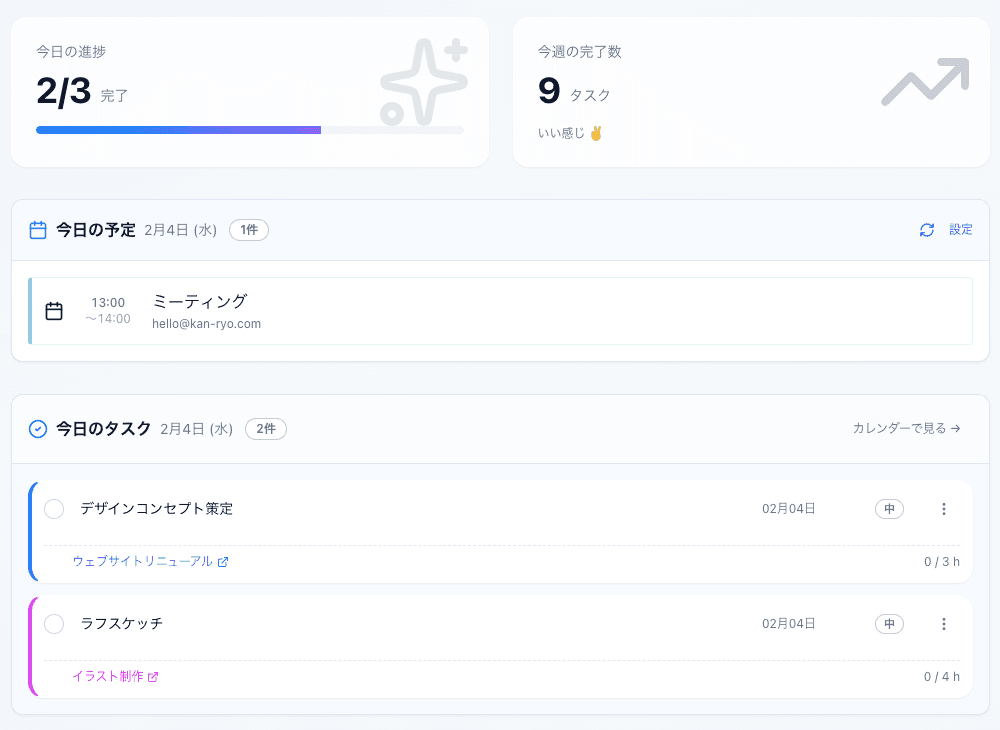Click the 中 priority badge on ラフスケッチ

coord(889,623)
